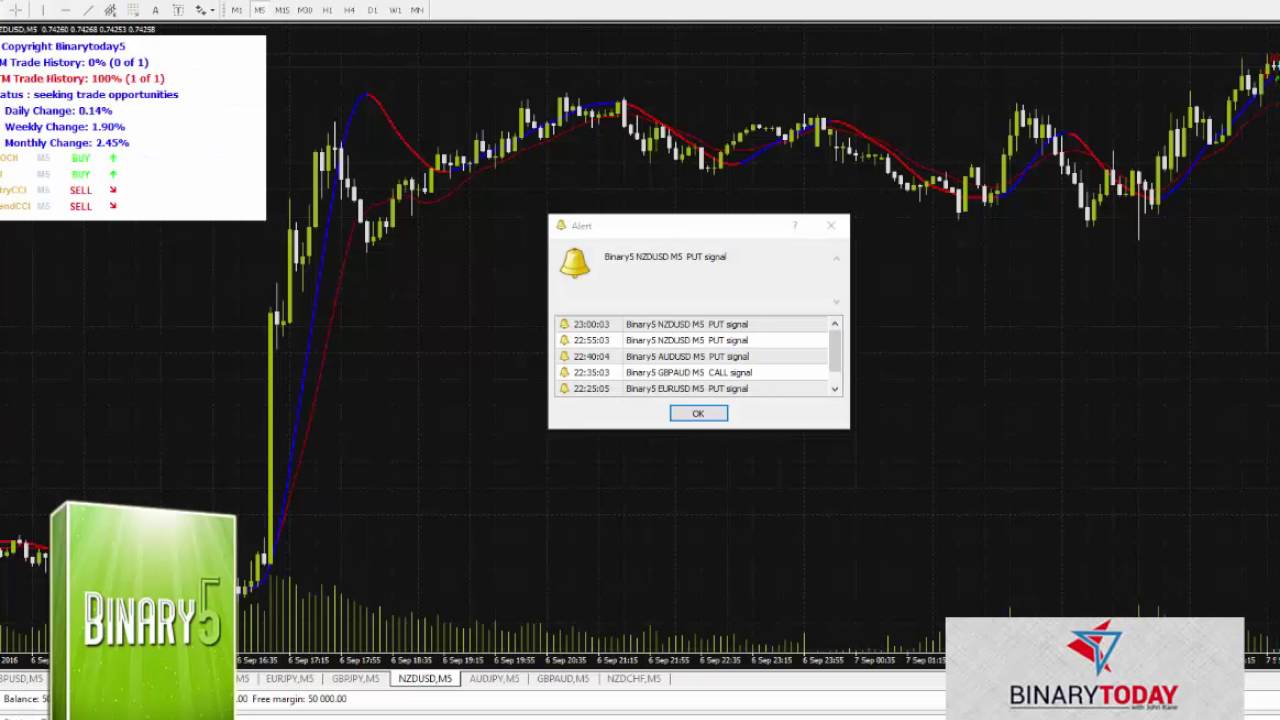Click the Binary Today logo
This screenshot has width=1280, height=720.
tap(1094, 666)
